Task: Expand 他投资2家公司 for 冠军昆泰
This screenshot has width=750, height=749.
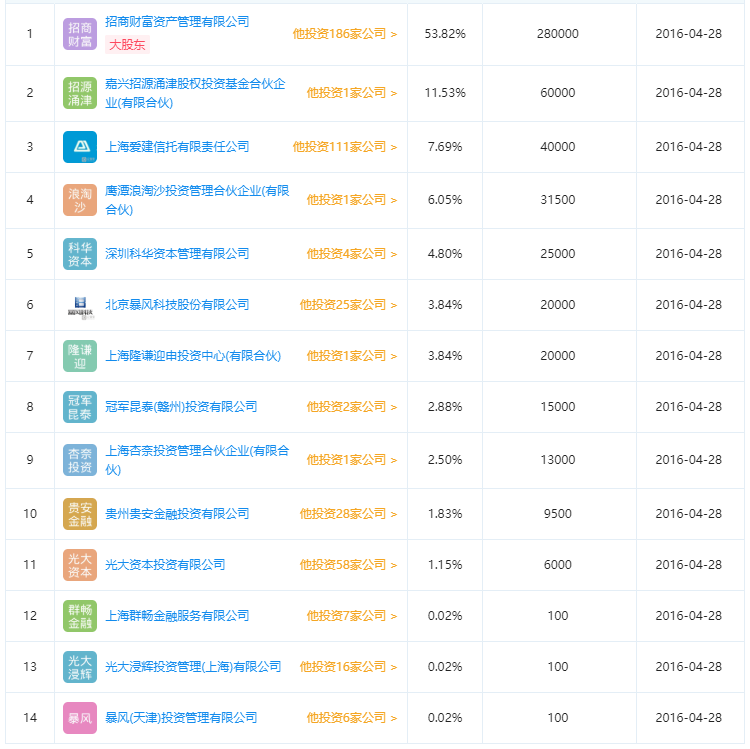Action: 352,407
